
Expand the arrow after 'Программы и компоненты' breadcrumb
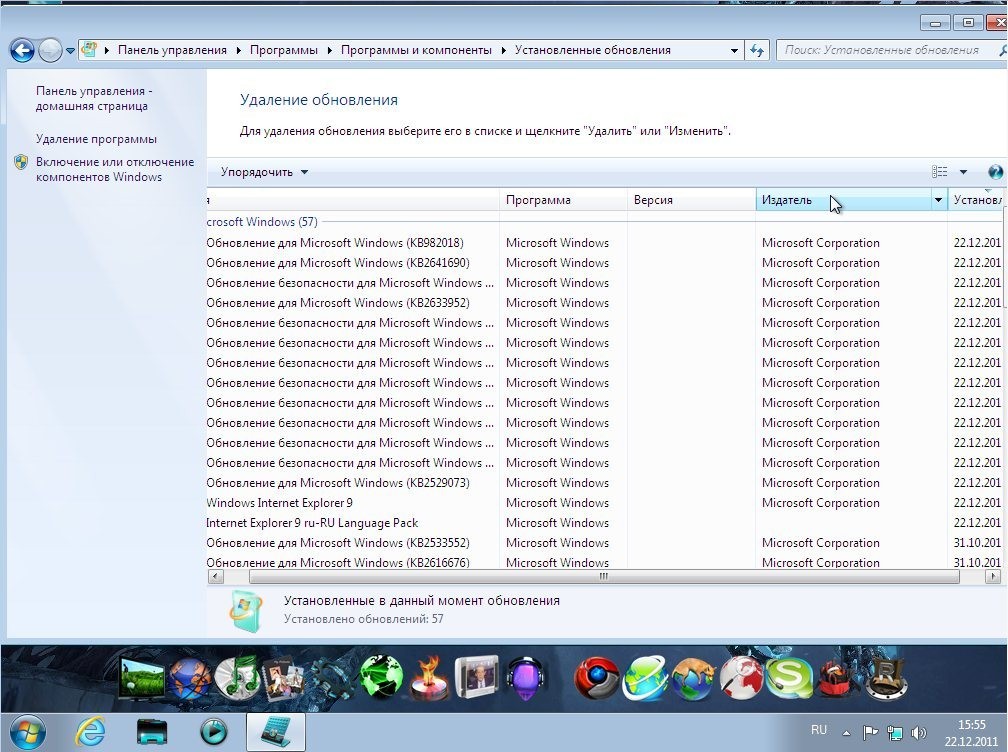[x=503, y=50]
